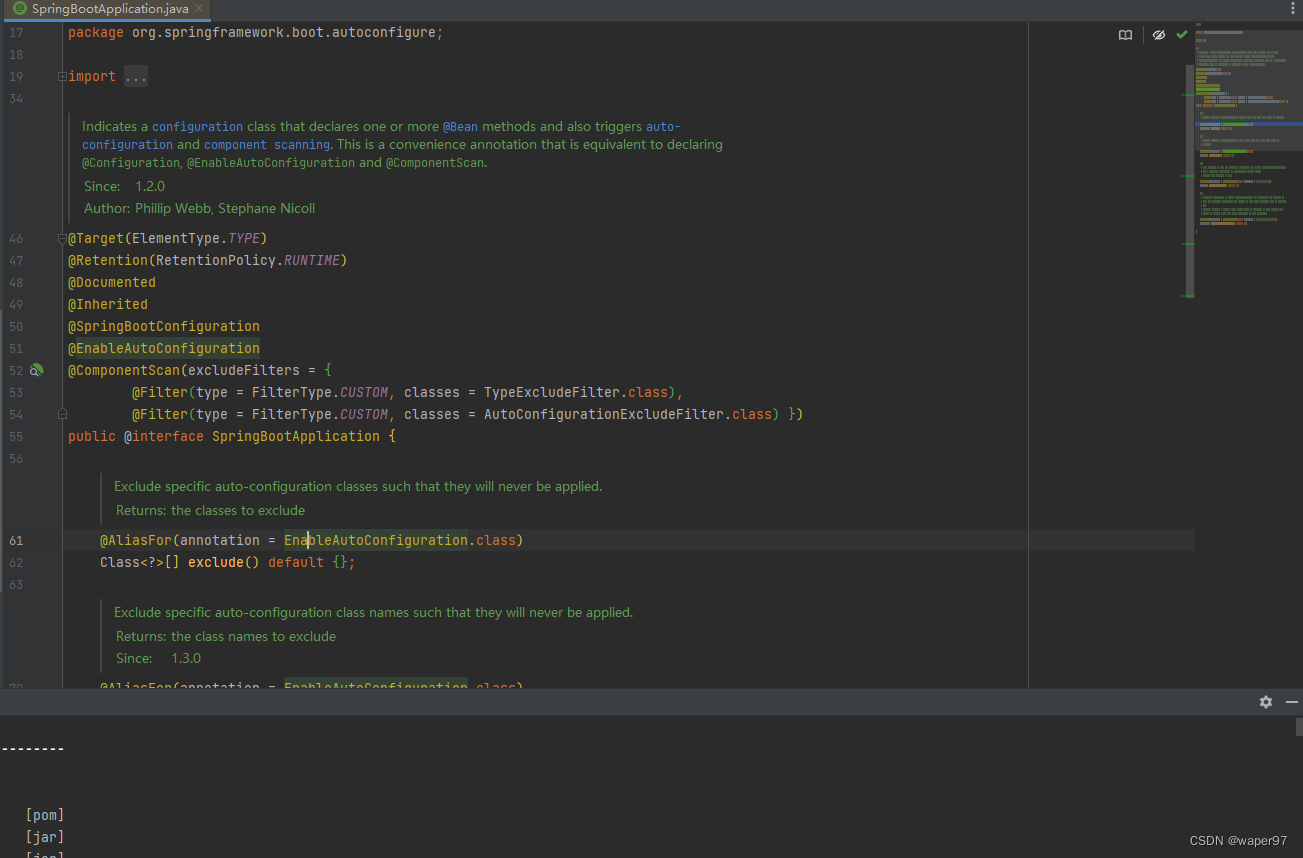The height and width of the screenshot is (858, 1303).
Task: Click line number 61 in gutter
Action: click(x=16, y=540)
